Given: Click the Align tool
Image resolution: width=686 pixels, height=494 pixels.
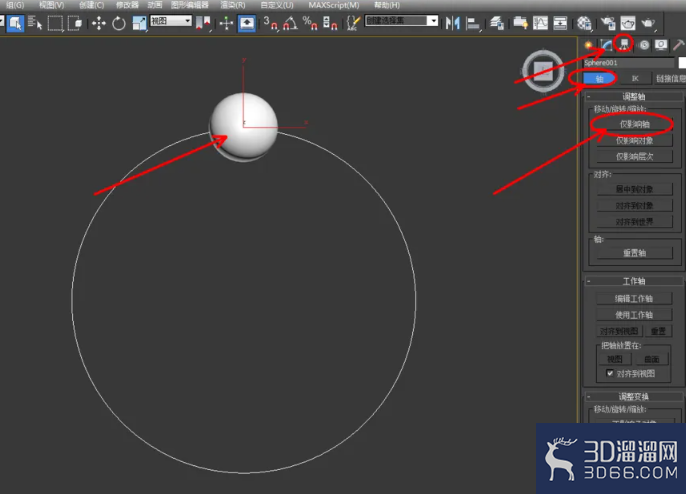Looking at the screenshot, I should pyautogui.click(x=473, y=23).
